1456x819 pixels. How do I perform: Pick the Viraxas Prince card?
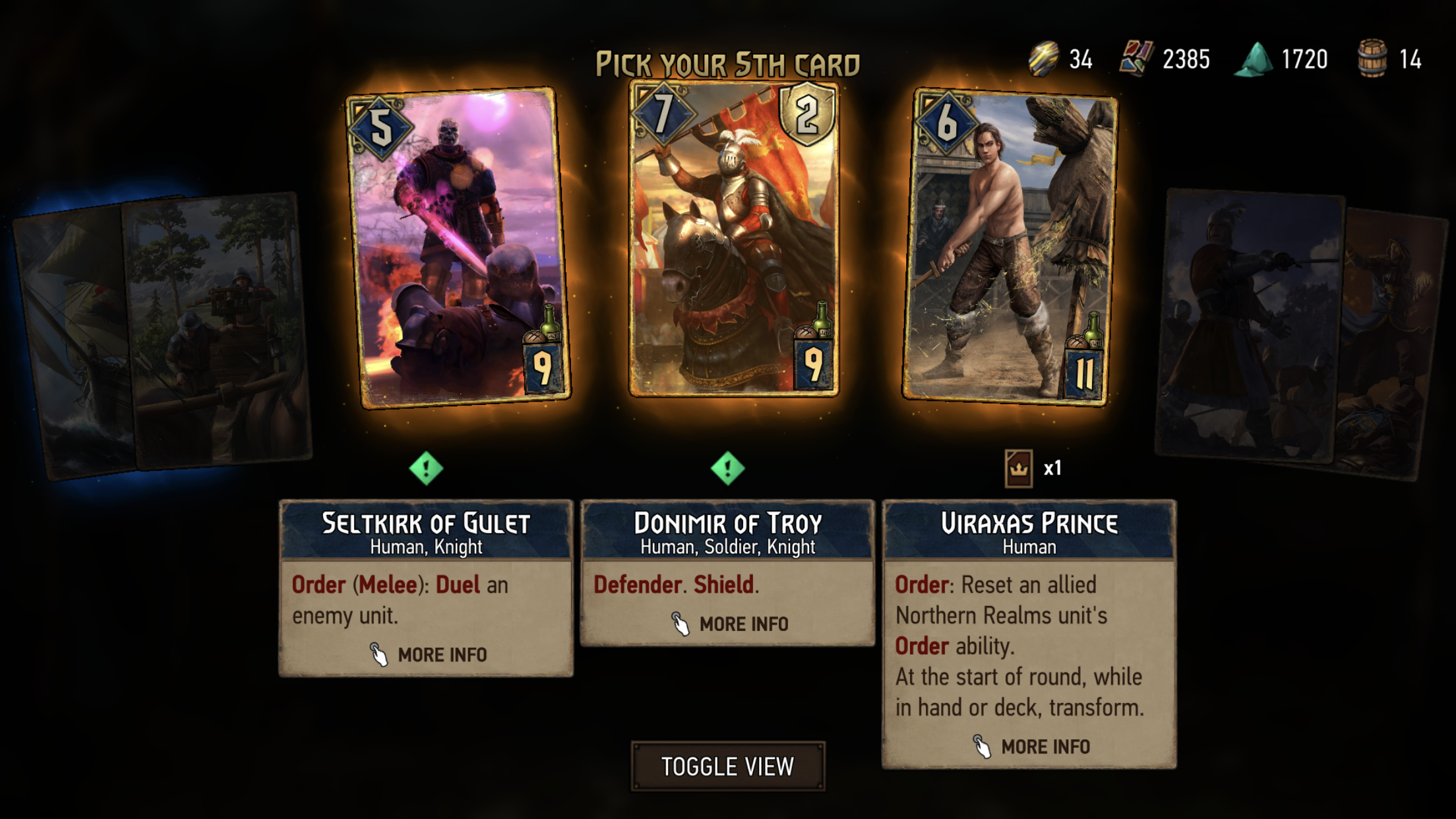point(1010,247)
